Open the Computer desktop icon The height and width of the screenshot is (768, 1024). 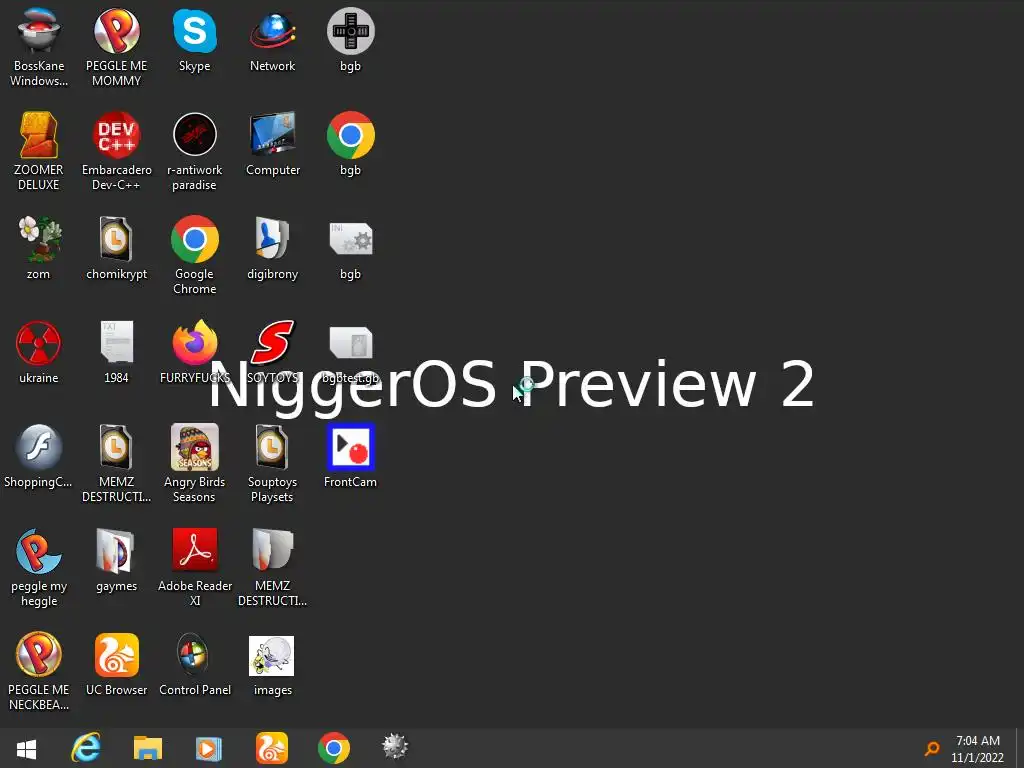tap(272, 144)
